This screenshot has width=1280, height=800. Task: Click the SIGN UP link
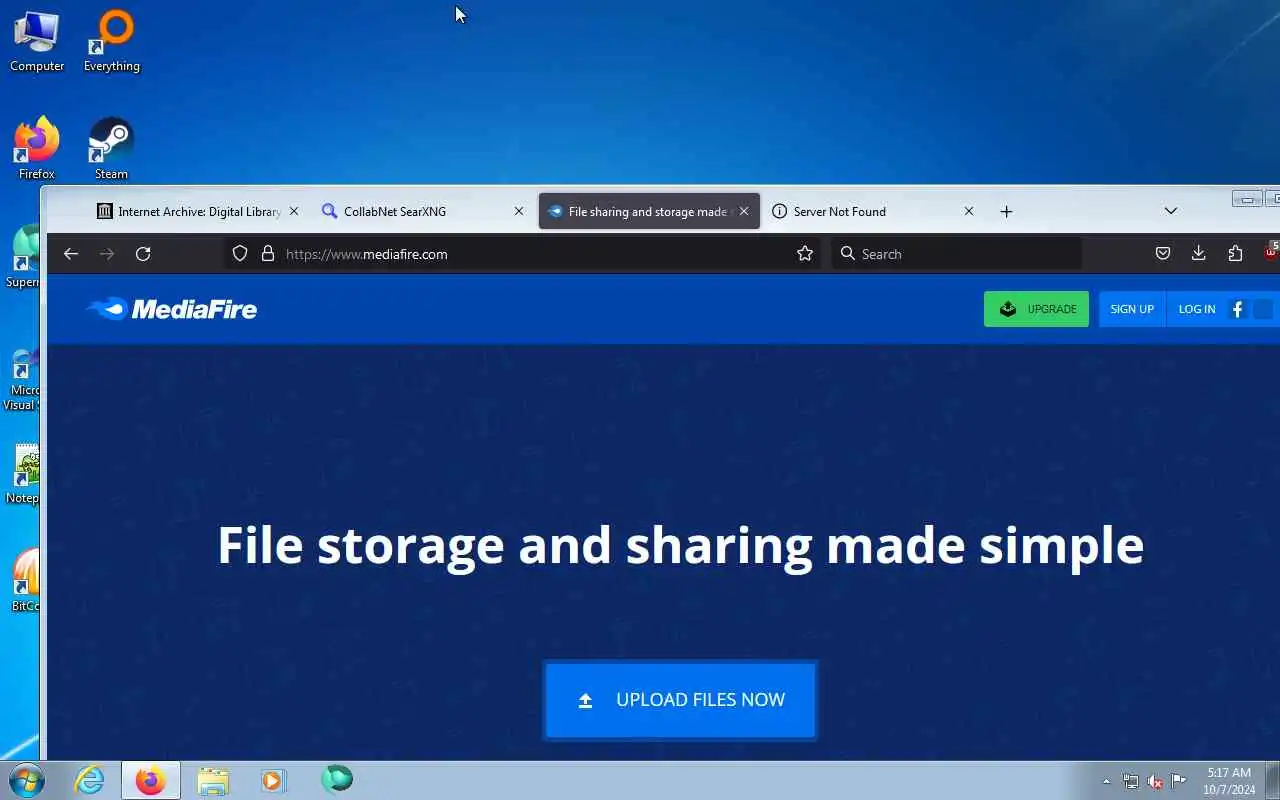click(1132, 309)
